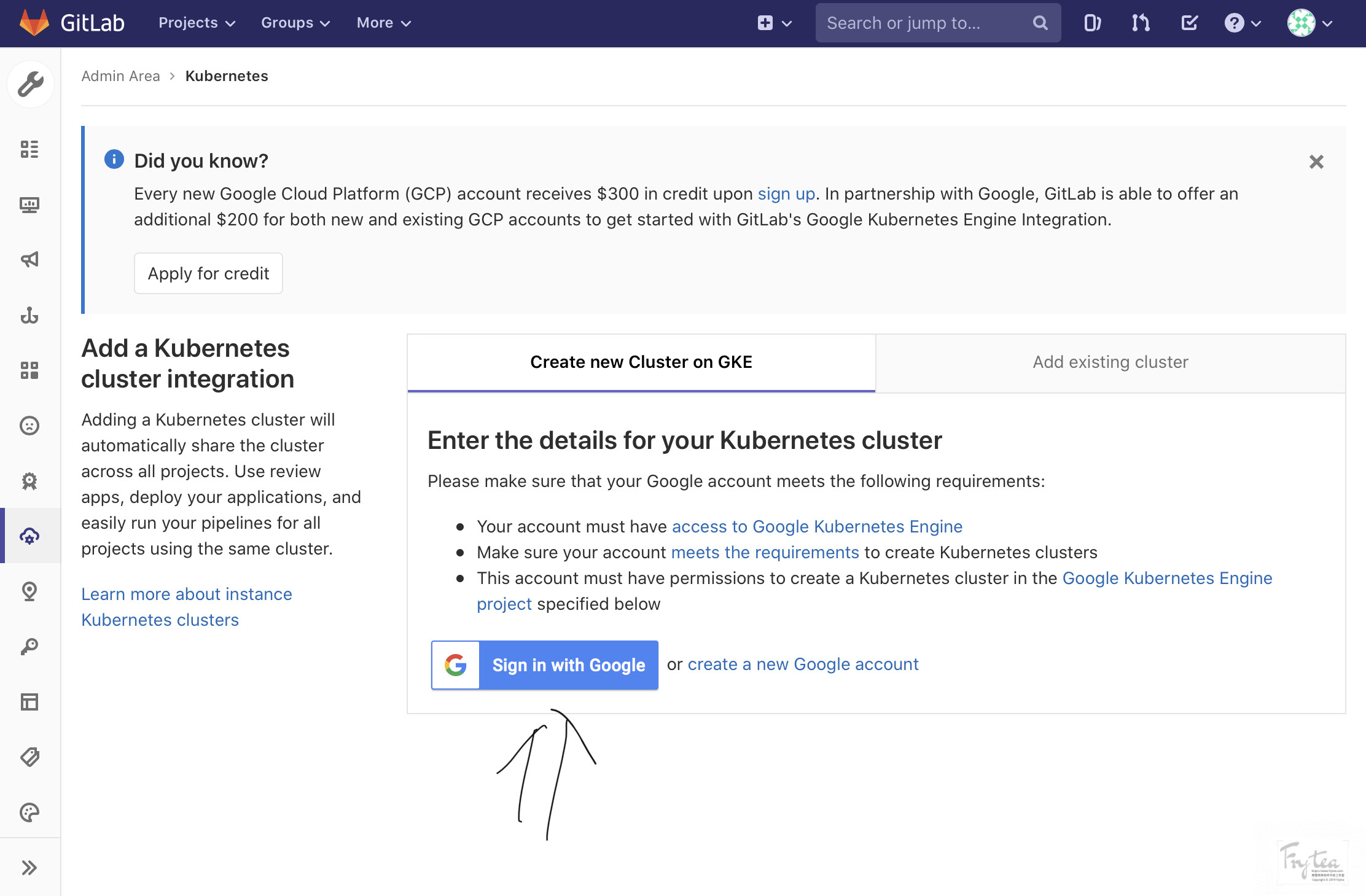Open the Messages megaphone sidebar icon
This screenshot has width=1366, height=896.
coord(29,260)
